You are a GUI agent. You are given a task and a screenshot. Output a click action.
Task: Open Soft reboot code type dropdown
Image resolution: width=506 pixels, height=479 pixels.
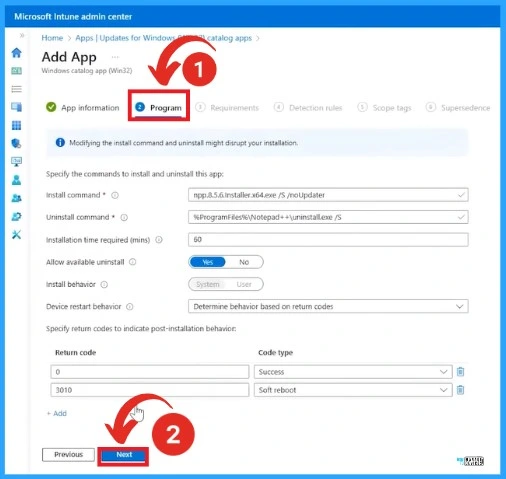tap(353, 390)
